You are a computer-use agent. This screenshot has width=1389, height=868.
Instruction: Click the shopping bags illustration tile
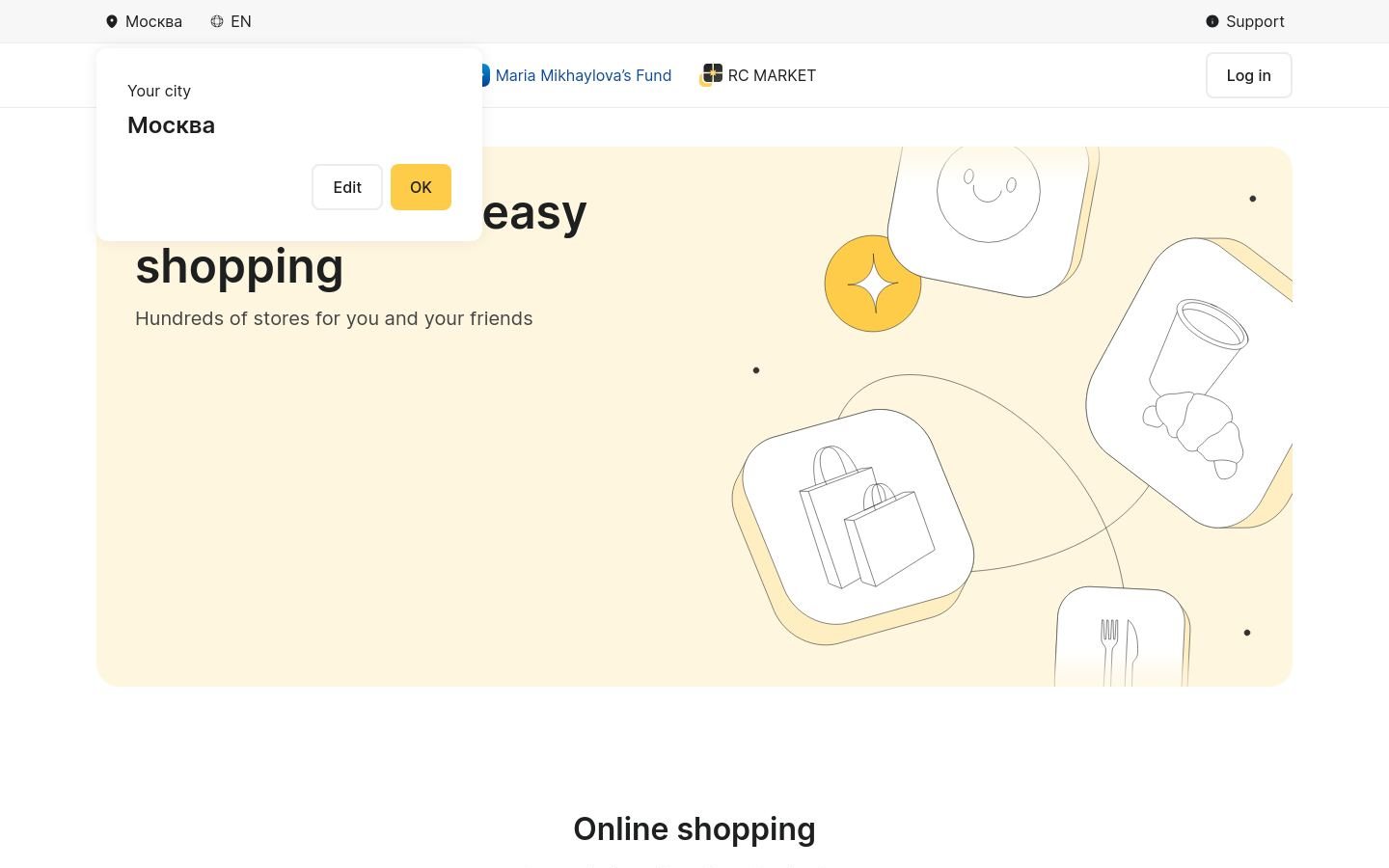click(x=854, y=526)
